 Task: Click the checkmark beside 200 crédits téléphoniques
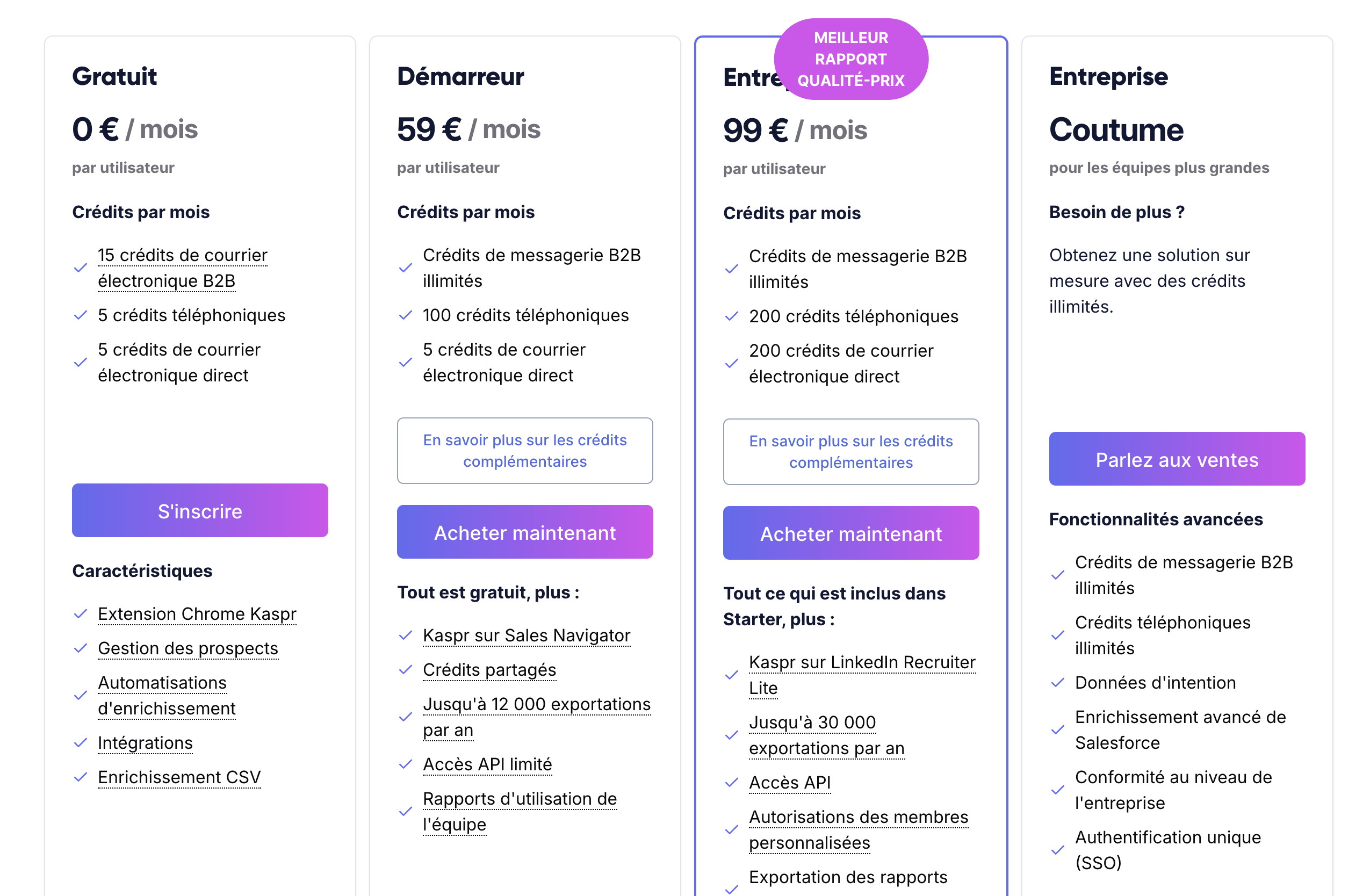(731, 316)
